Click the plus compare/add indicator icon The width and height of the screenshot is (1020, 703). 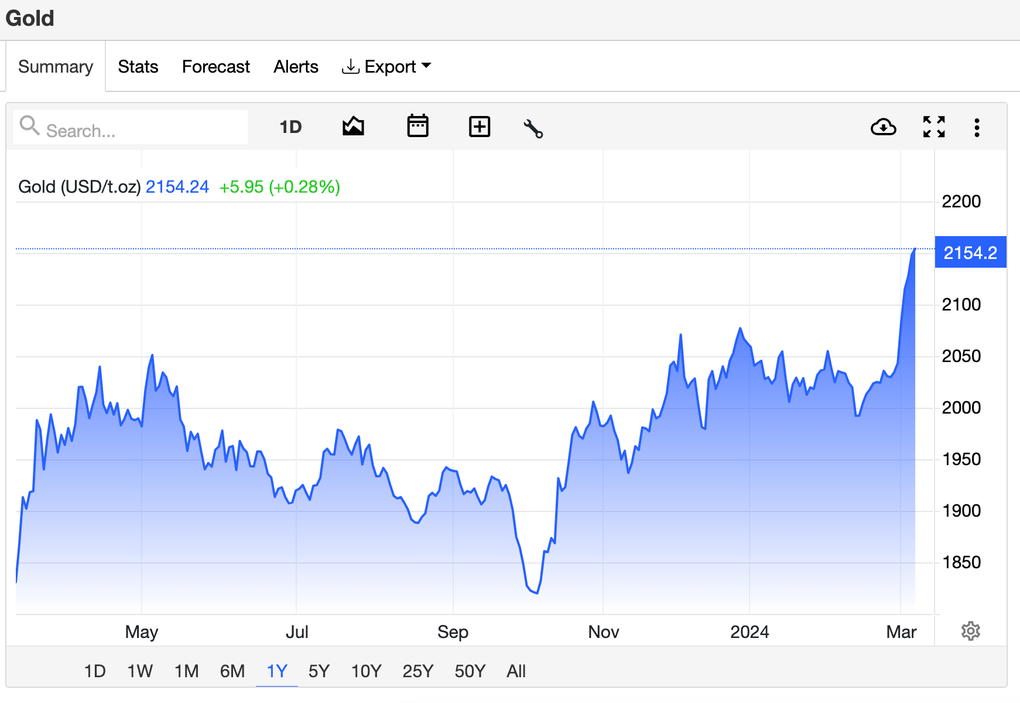(480, 127)
